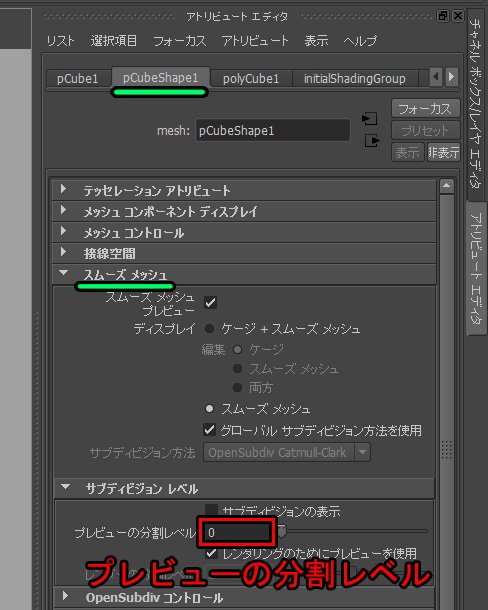Click the プレビューの分割レベル value field

pos(237,532)
